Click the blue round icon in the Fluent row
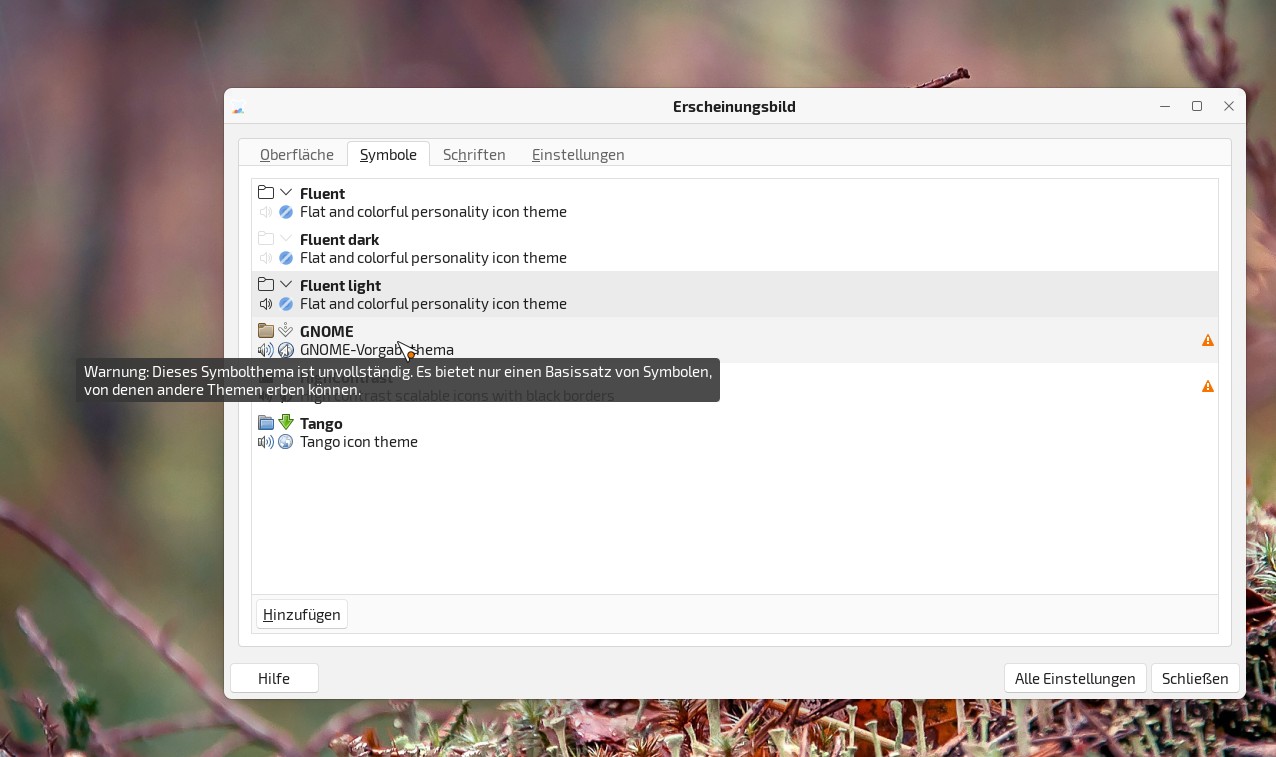This screenshot has width=1276, height=757. (x=286, y=212)
